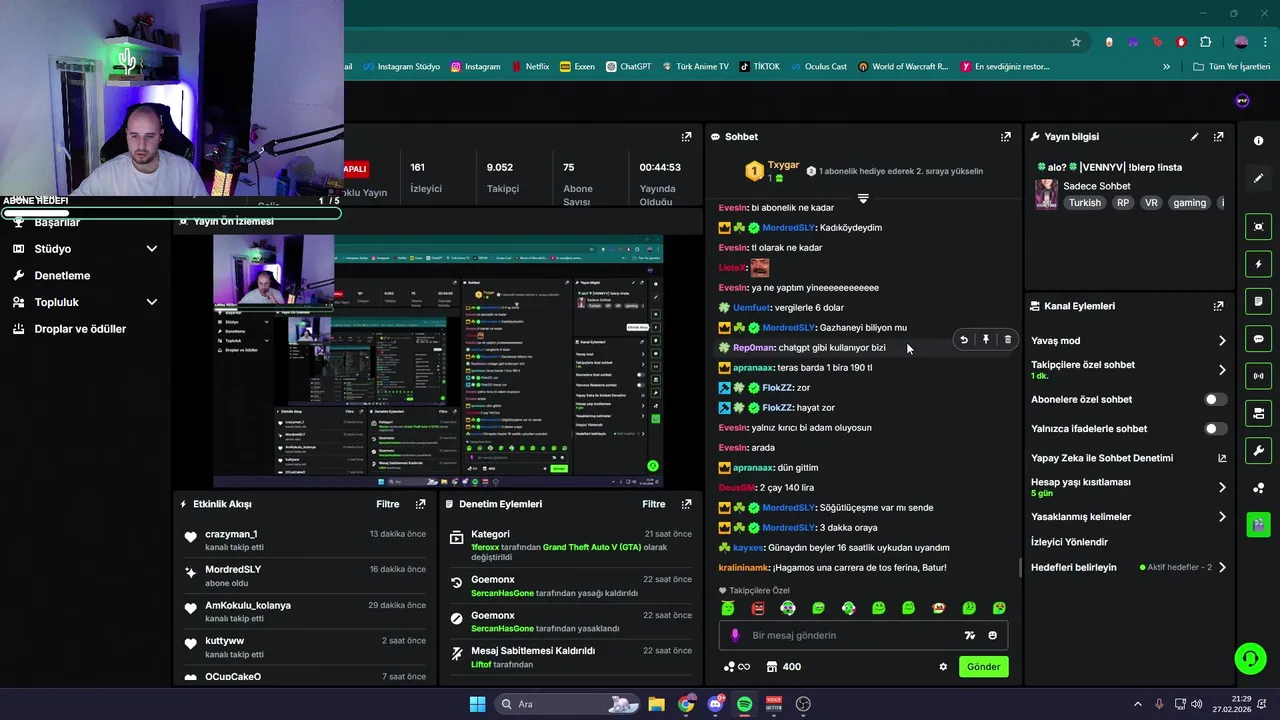Open the TİKTOK bookmark

click(759, 67)
